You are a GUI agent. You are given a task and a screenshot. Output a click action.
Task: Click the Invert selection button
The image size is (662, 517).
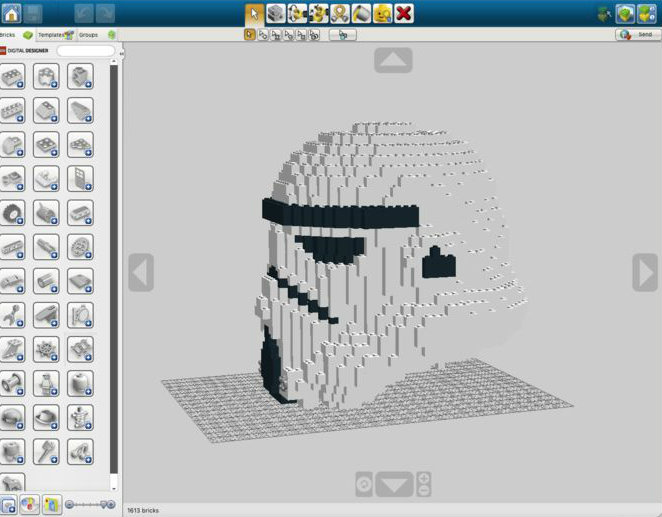342,35
